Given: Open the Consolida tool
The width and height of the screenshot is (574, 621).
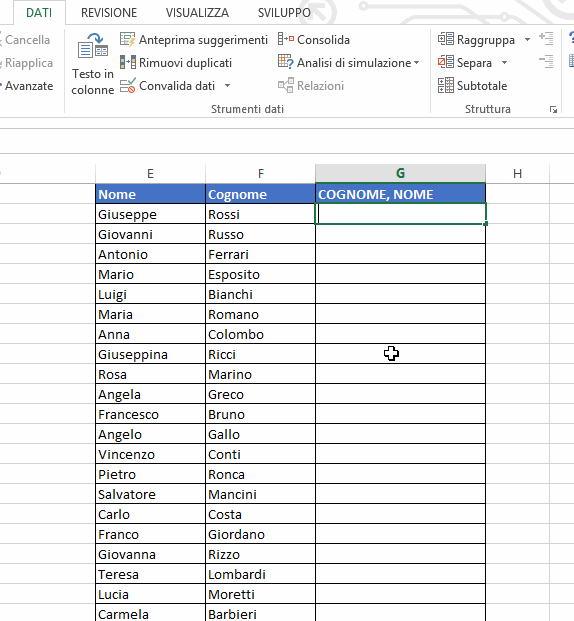Looking at the screenshot, I should 314,40.
